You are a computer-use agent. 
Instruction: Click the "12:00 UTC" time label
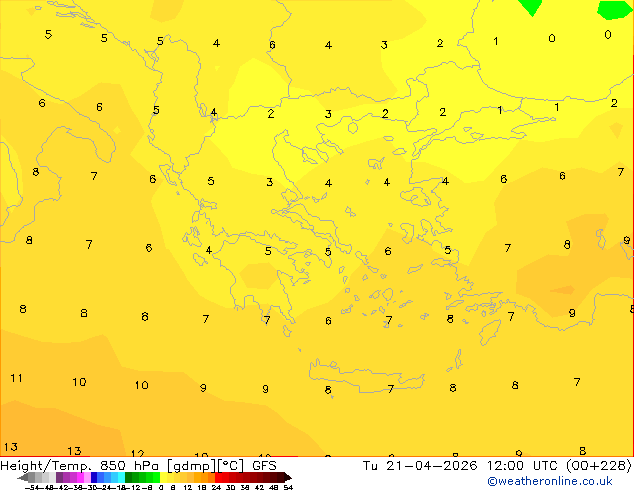(523, 466)
